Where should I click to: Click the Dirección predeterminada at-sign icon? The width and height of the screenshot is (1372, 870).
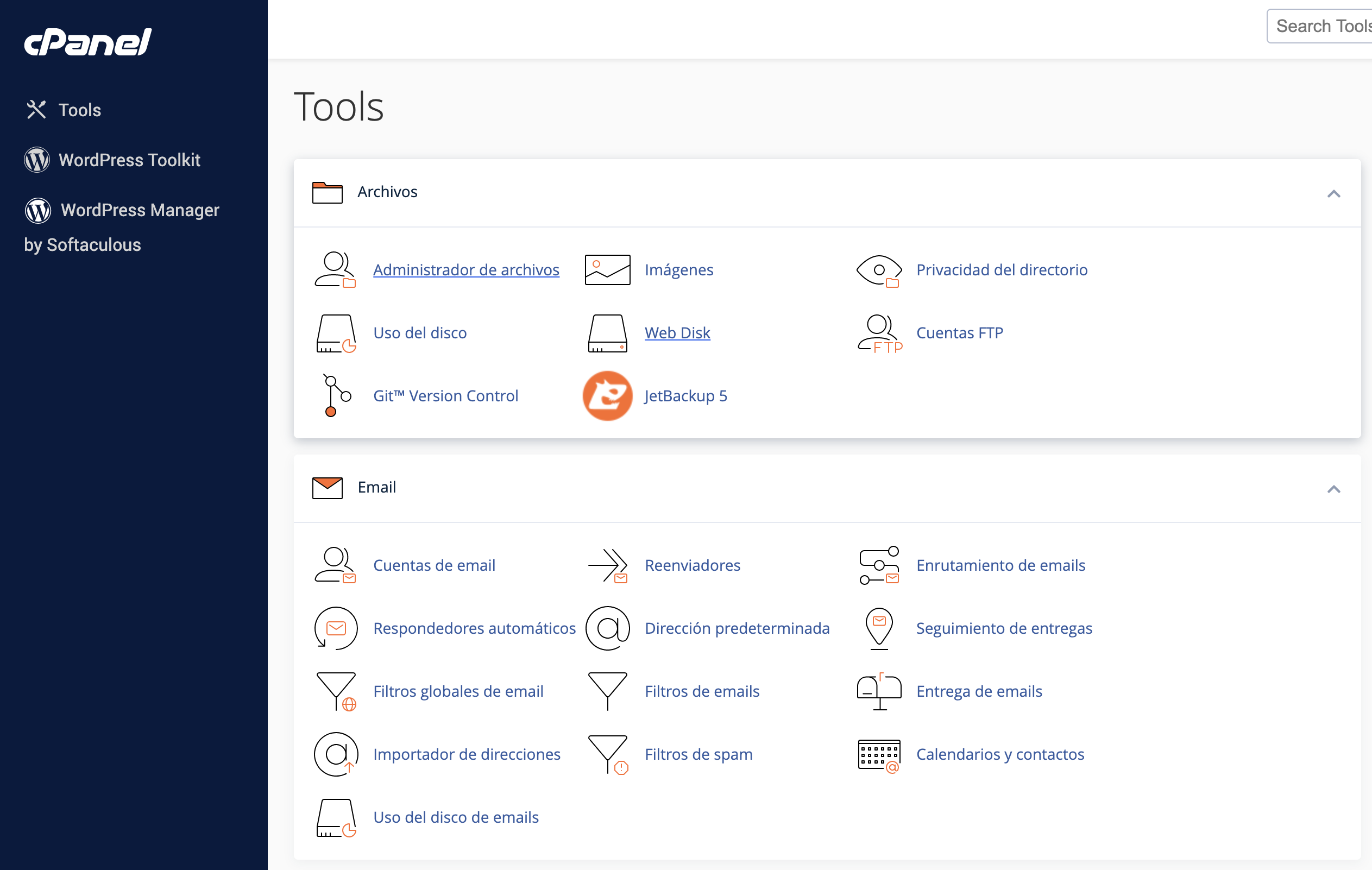[607, 628]
